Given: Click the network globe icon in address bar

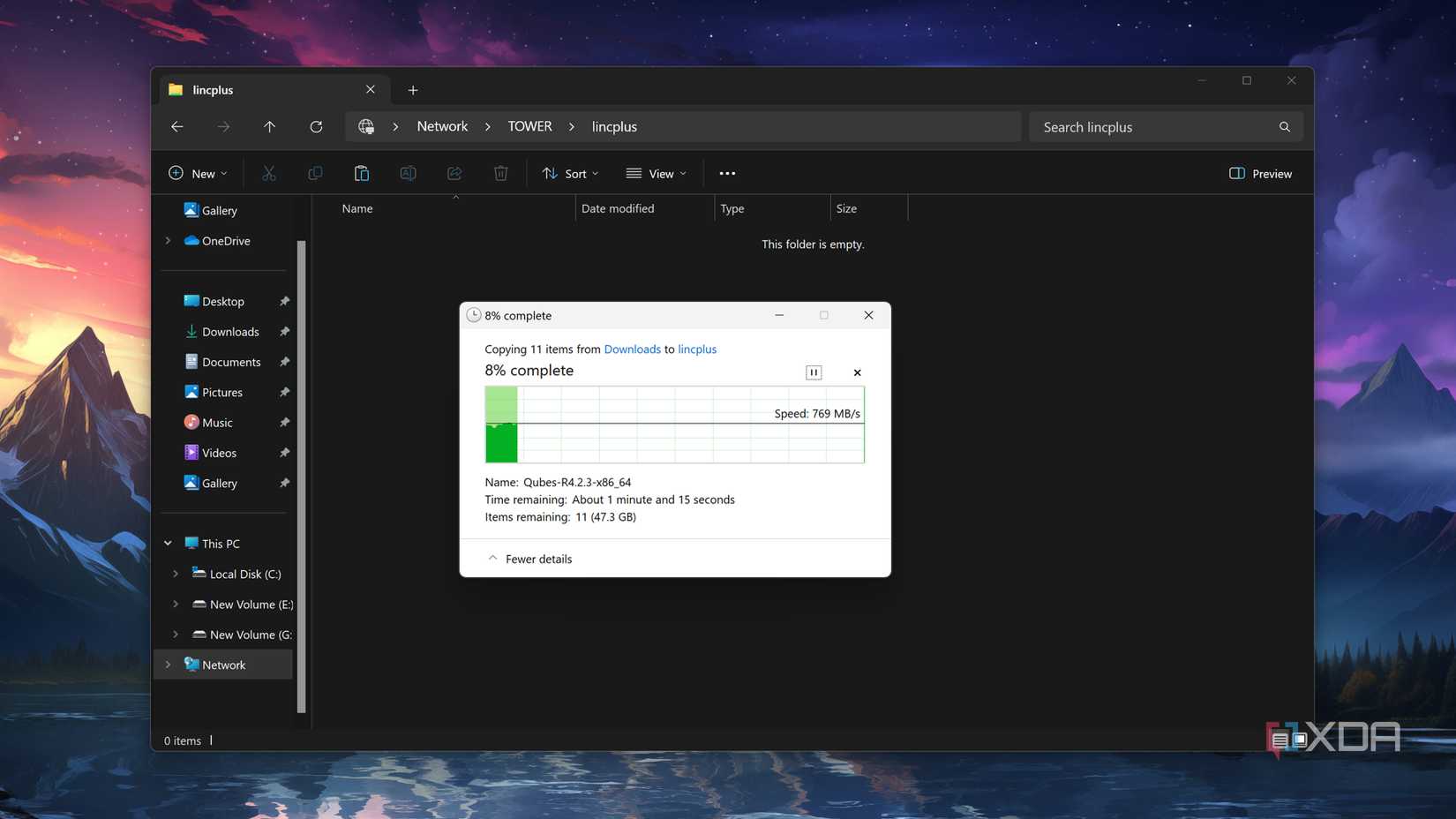Looking at the screenshot, I should [x=366, y=127].
